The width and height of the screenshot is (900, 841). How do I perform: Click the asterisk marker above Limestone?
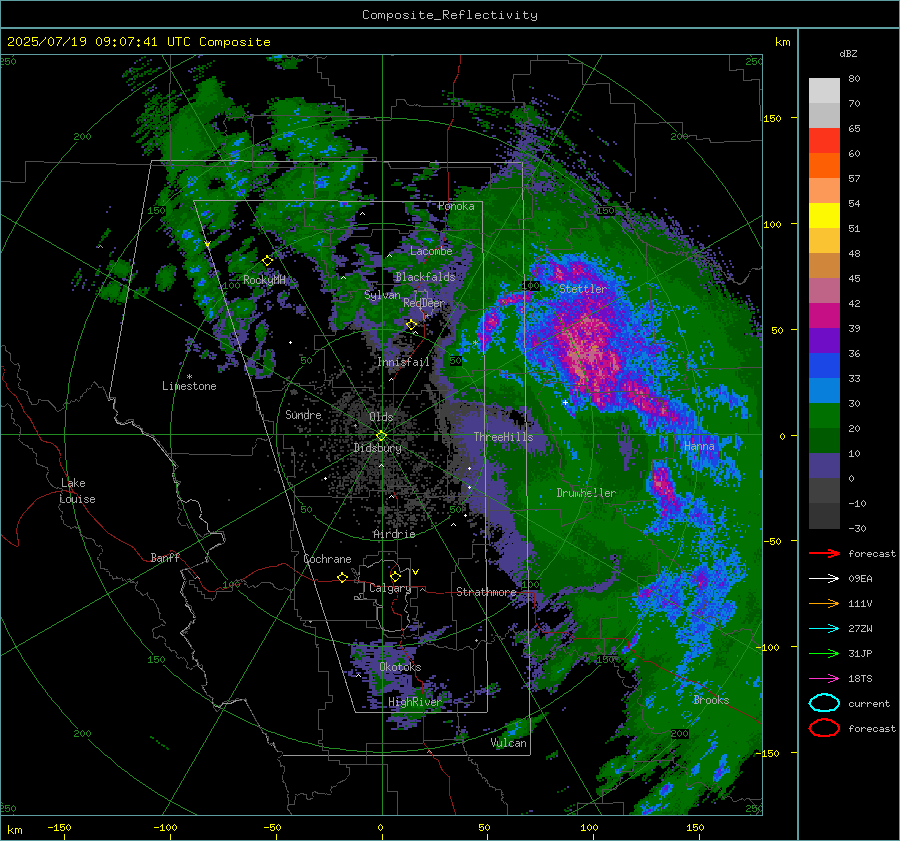click(x=189, y=377)
